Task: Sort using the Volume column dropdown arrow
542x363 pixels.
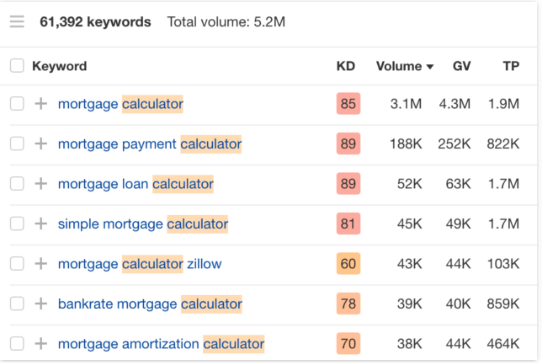Action: pyautogui.click(x=430, y=67)
